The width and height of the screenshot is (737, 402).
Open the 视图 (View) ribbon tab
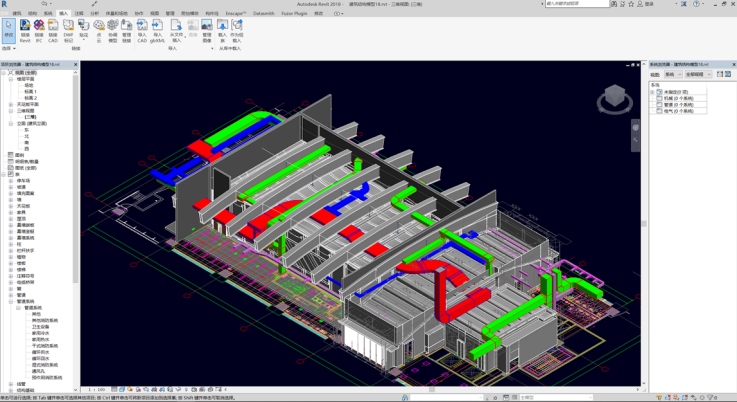154,14
